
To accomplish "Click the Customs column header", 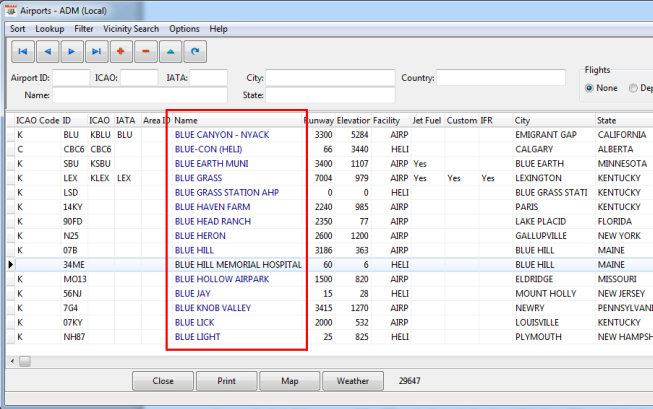I will pos(461,120).
